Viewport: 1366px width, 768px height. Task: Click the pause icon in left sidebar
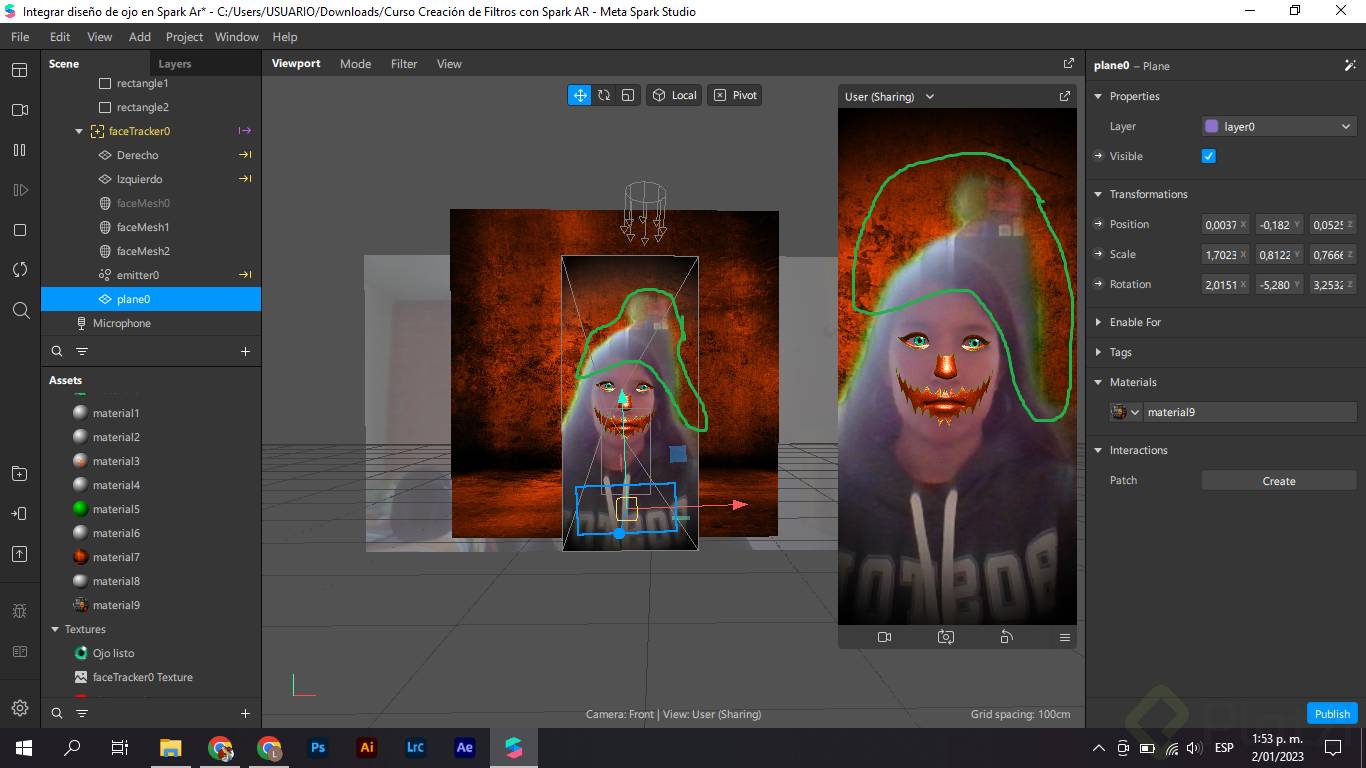[x=19, y=150]
